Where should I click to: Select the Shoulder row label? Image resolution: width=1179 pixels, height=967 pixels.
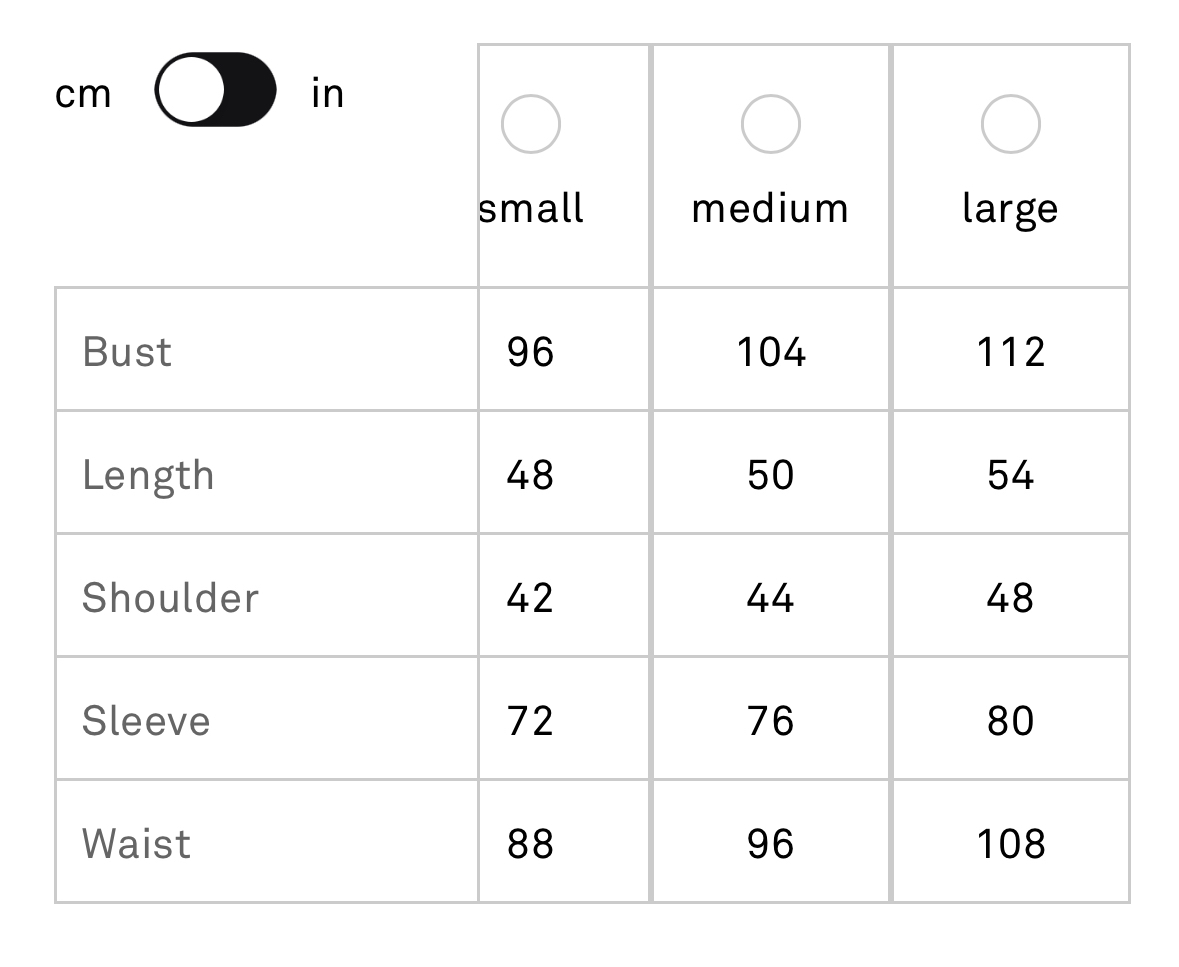(x=170, y=598)
